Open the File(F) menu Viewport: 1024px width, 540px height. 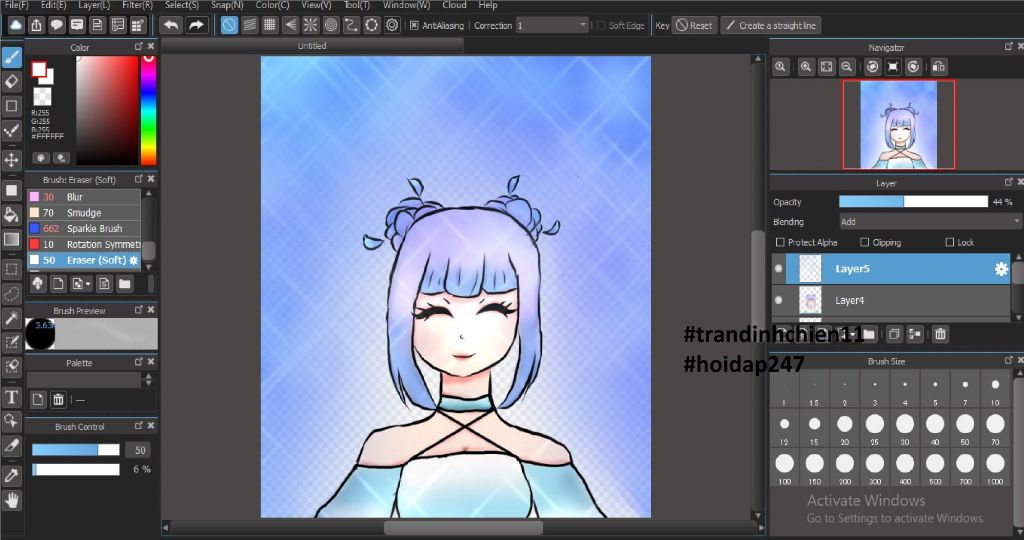[16, 5]
